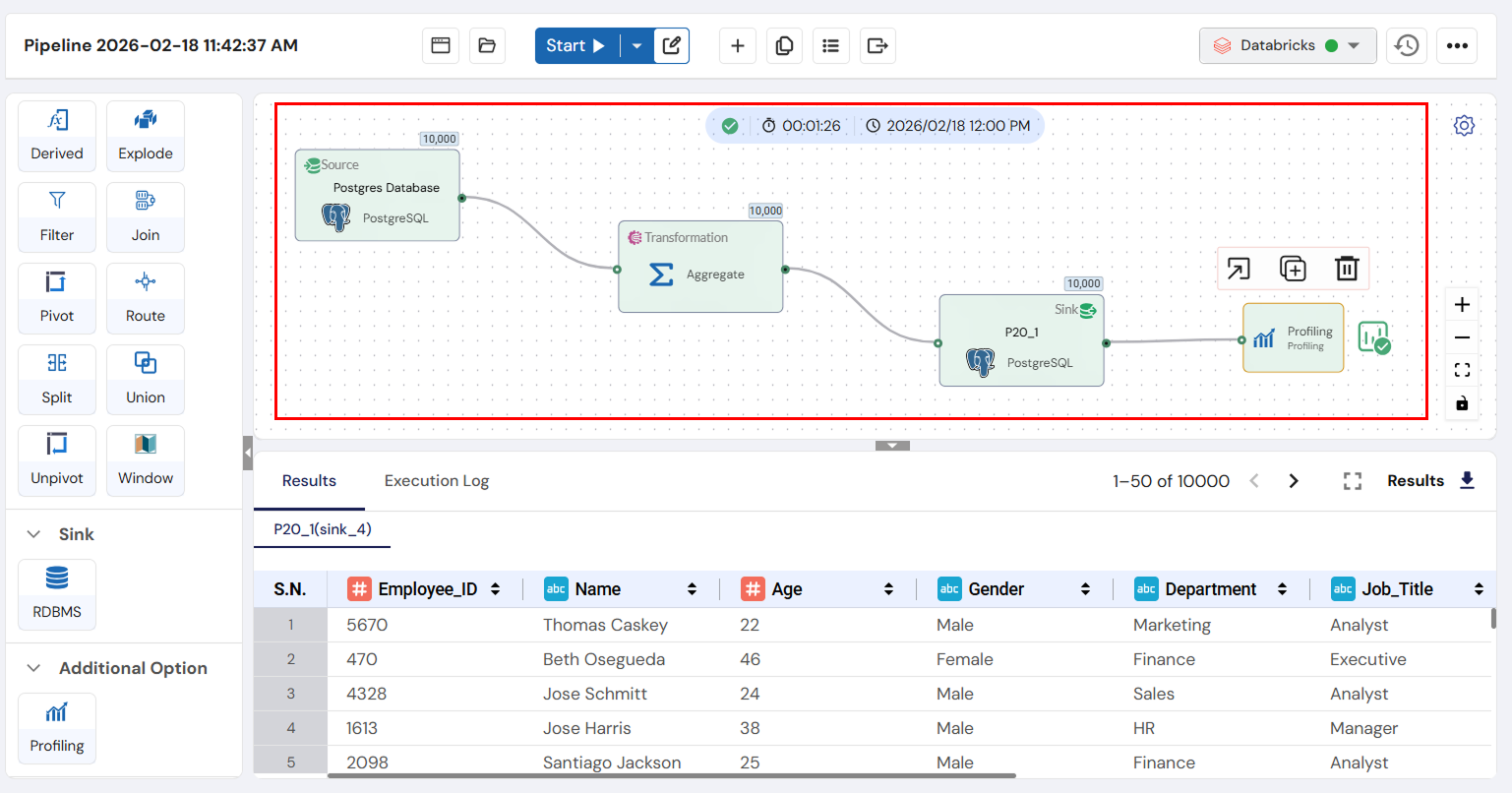The height and width of the screenshot is (793, 1512).
Task: Select the Join transformation tool
Action: click(145, 216)
